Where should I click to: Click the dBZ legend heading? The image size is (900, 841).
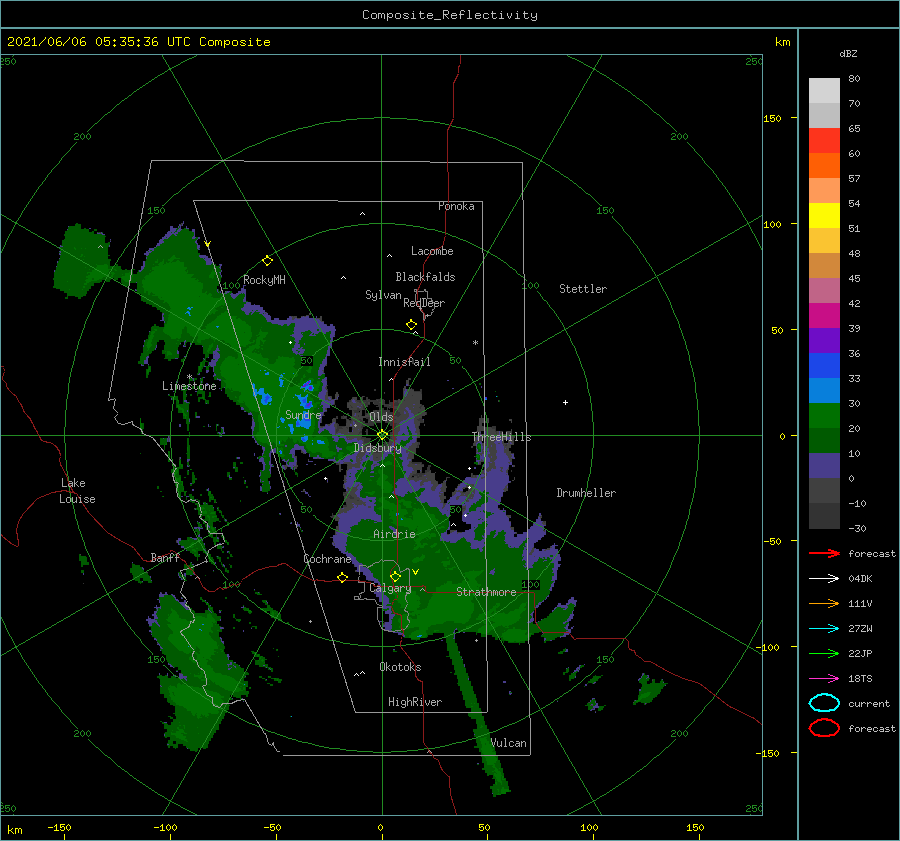(848, 53)
